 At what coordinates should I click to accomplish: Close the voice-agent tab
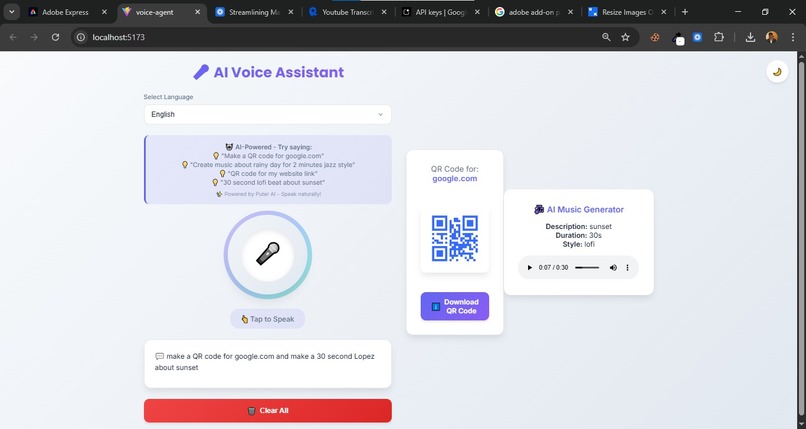197,12
